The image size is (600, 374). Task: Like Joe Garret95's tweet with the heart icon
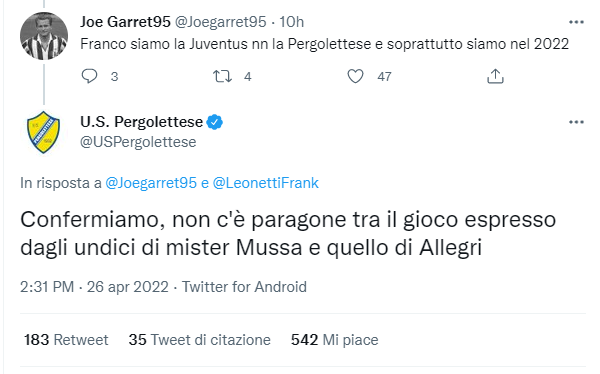point(355,76)
